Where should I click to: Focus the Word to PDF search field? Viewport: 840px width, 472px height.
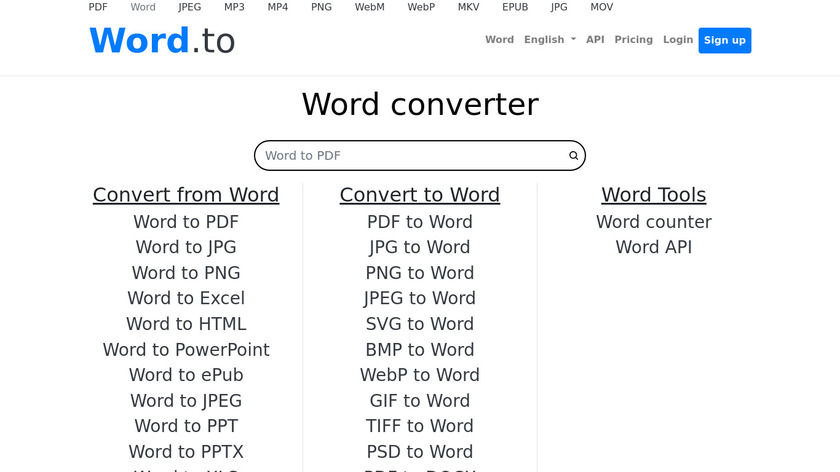419,155
